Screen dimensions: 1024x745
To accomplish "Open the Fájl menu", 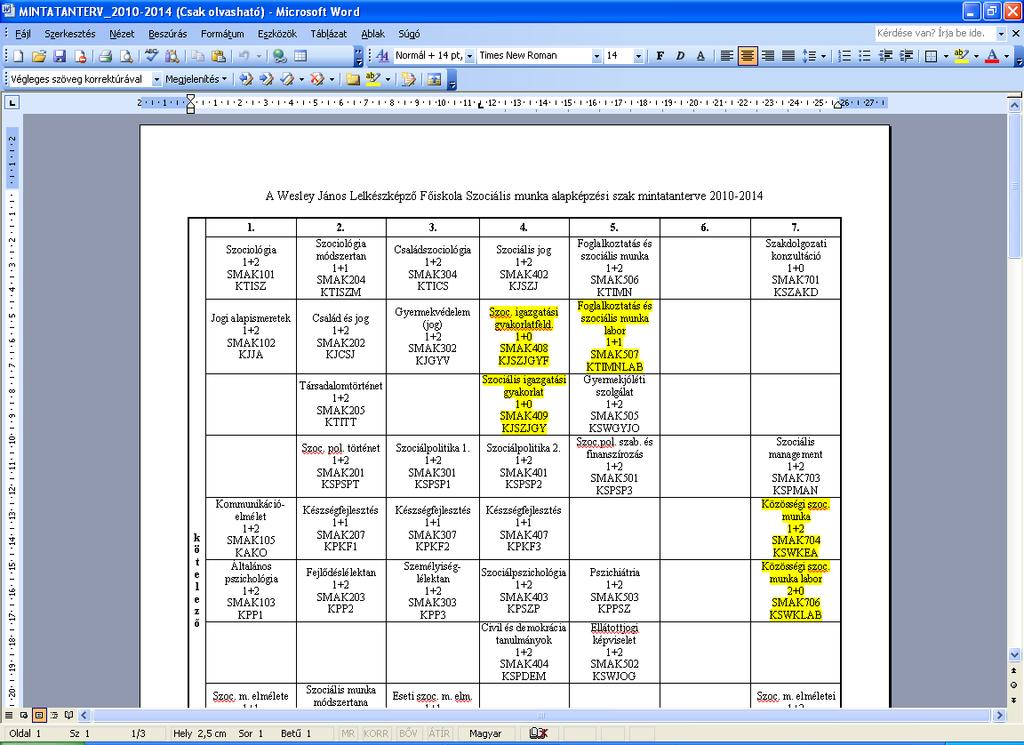I will (x=23, y=34).
